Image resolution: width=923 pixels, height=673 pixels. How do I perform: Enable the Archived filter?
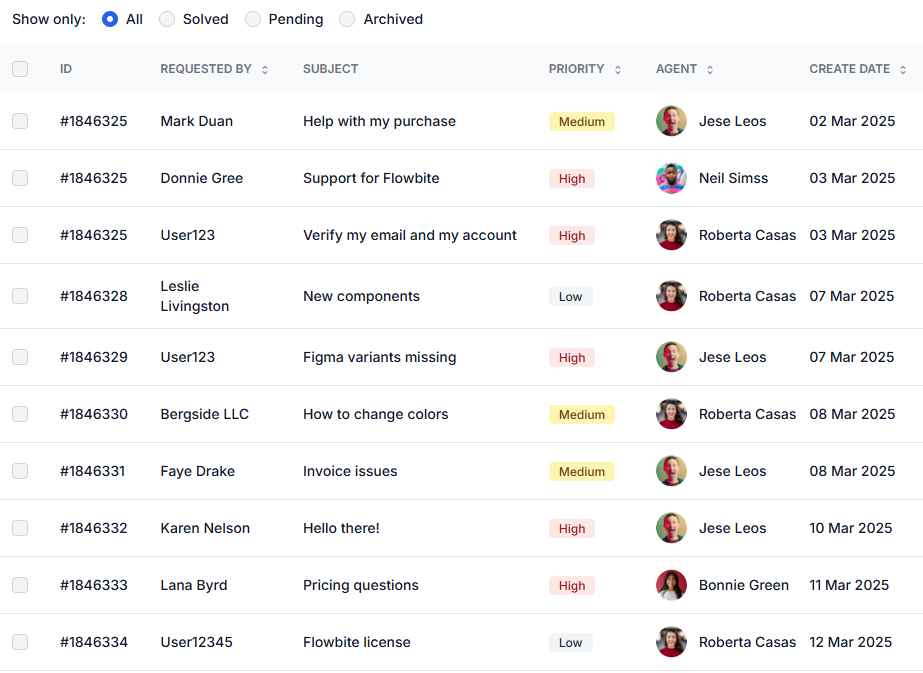point(347,19)
